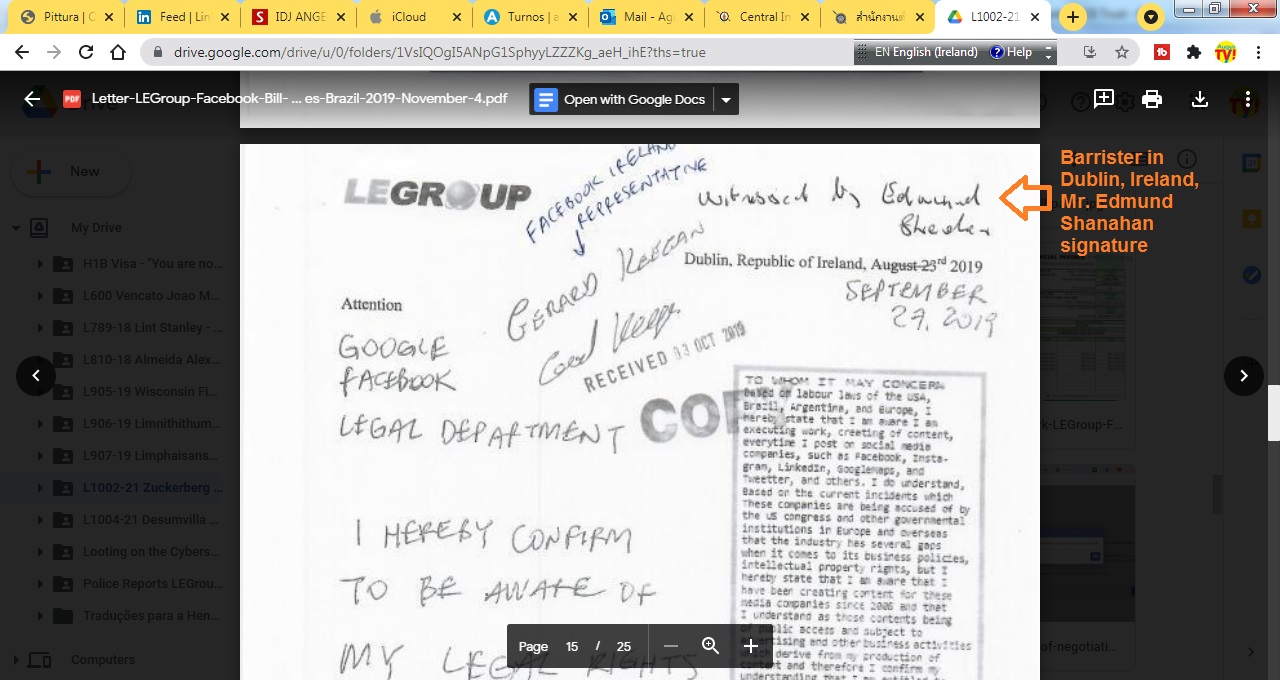Open with Google Docs
This screenshot has height=680, width=1280.
point(622,99)
